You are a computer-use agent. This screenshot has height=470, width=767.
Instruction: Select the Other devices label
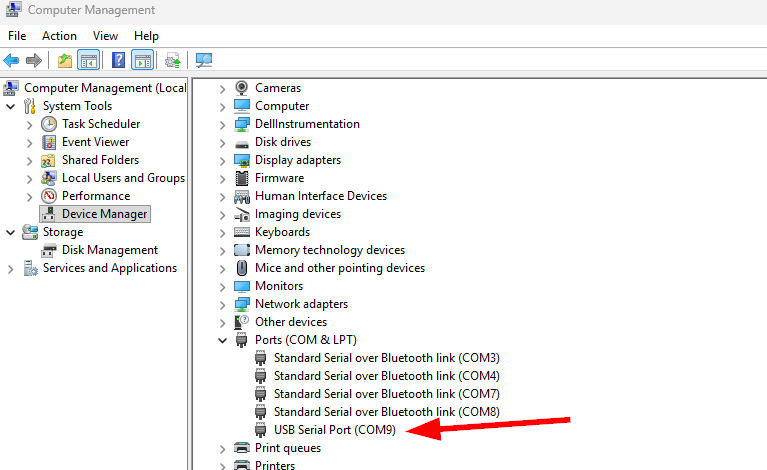[291, 322]
